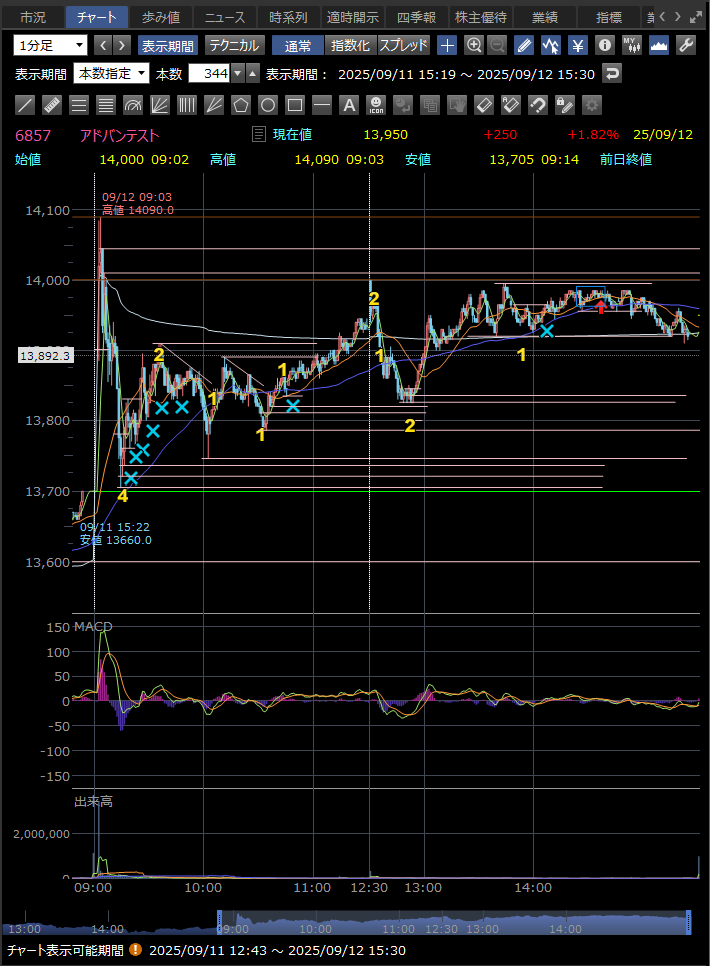This screenshot has height=966, width=710.
Task: Select the Fibonacci arc tool
Action: point(133,105)
